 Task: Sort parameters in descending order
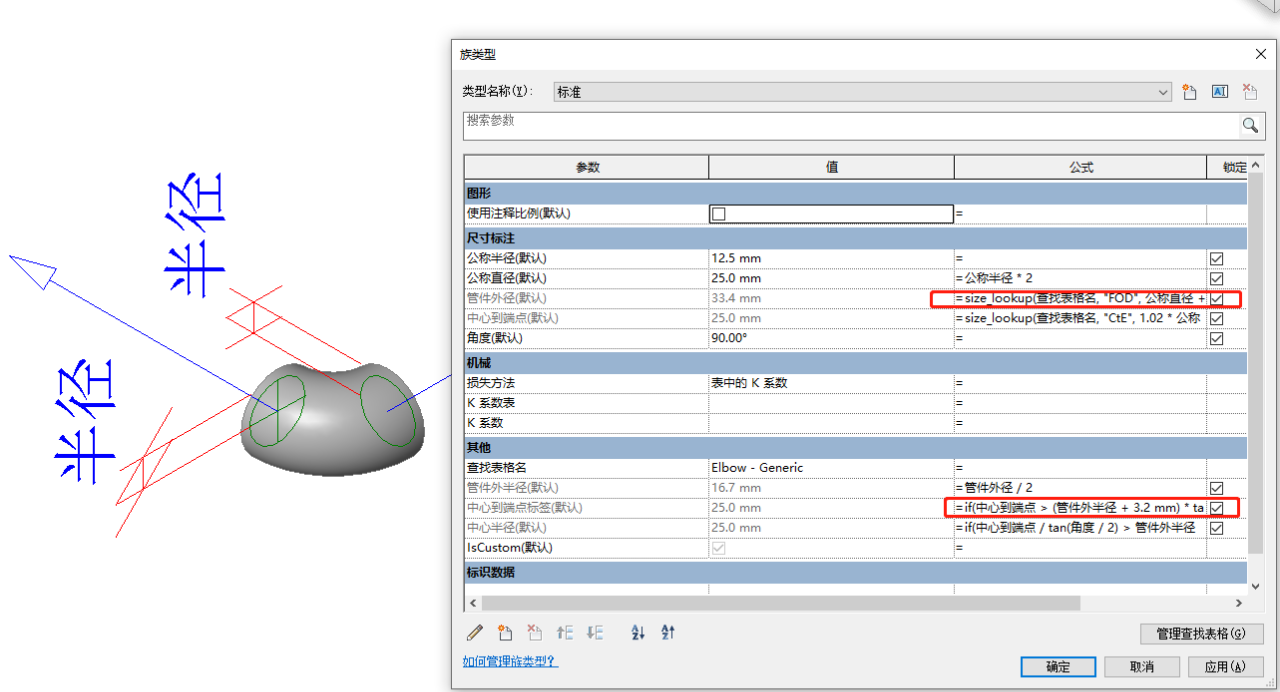668,632
